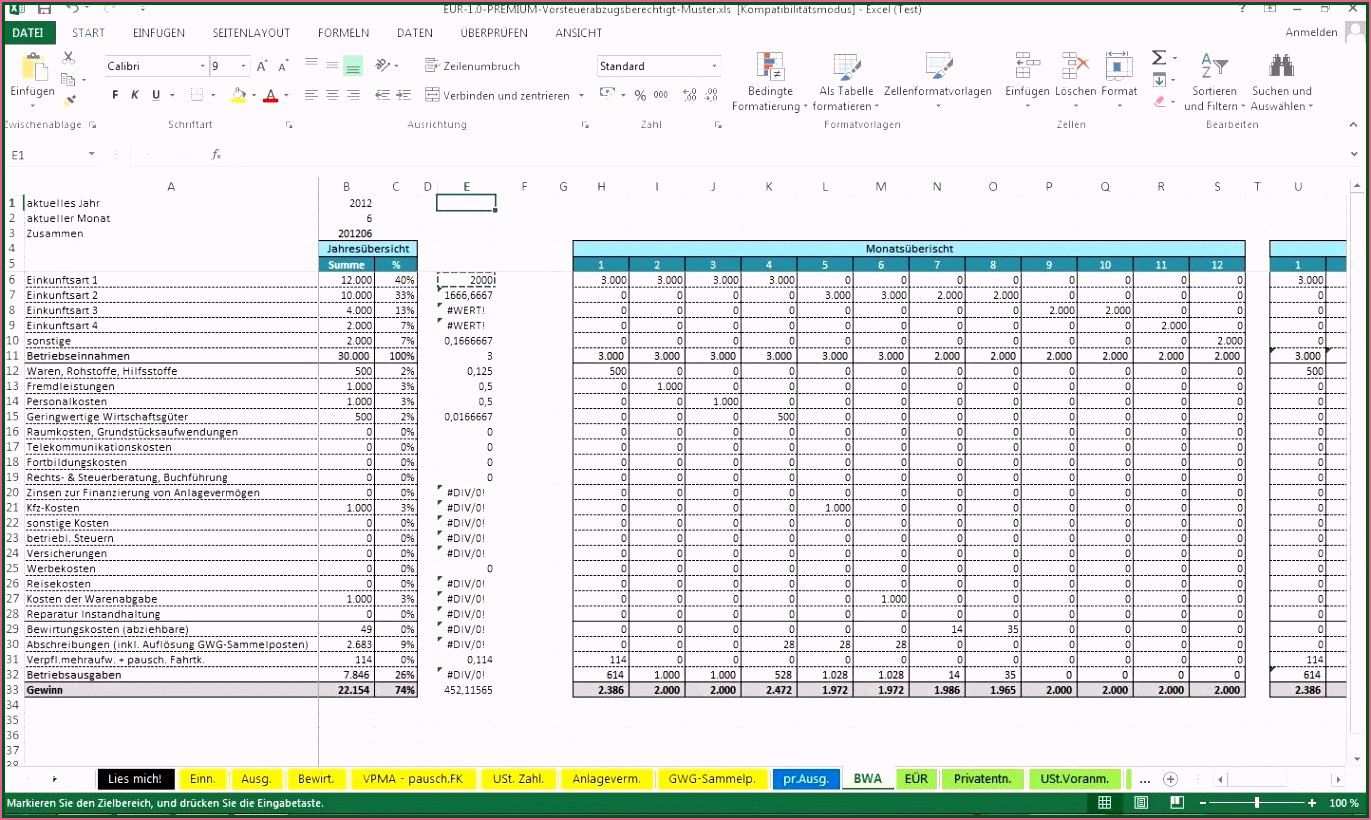The height and width of the screenshot is (820, 1371).
Task: Open the Anlageverm. sheet tab
Action: pos(606,779)
